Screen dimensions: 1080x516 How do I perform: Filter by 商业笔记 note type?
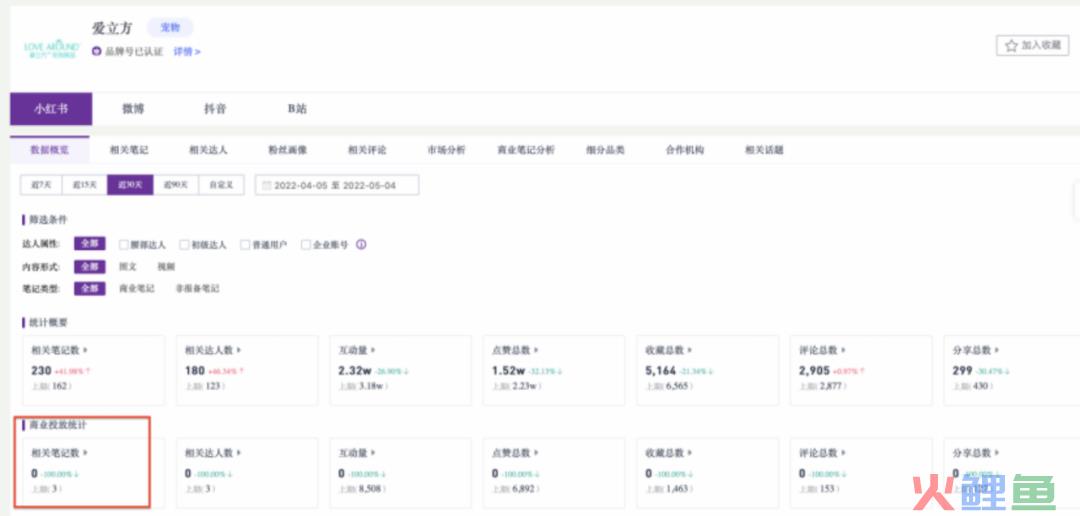[136, 289]
